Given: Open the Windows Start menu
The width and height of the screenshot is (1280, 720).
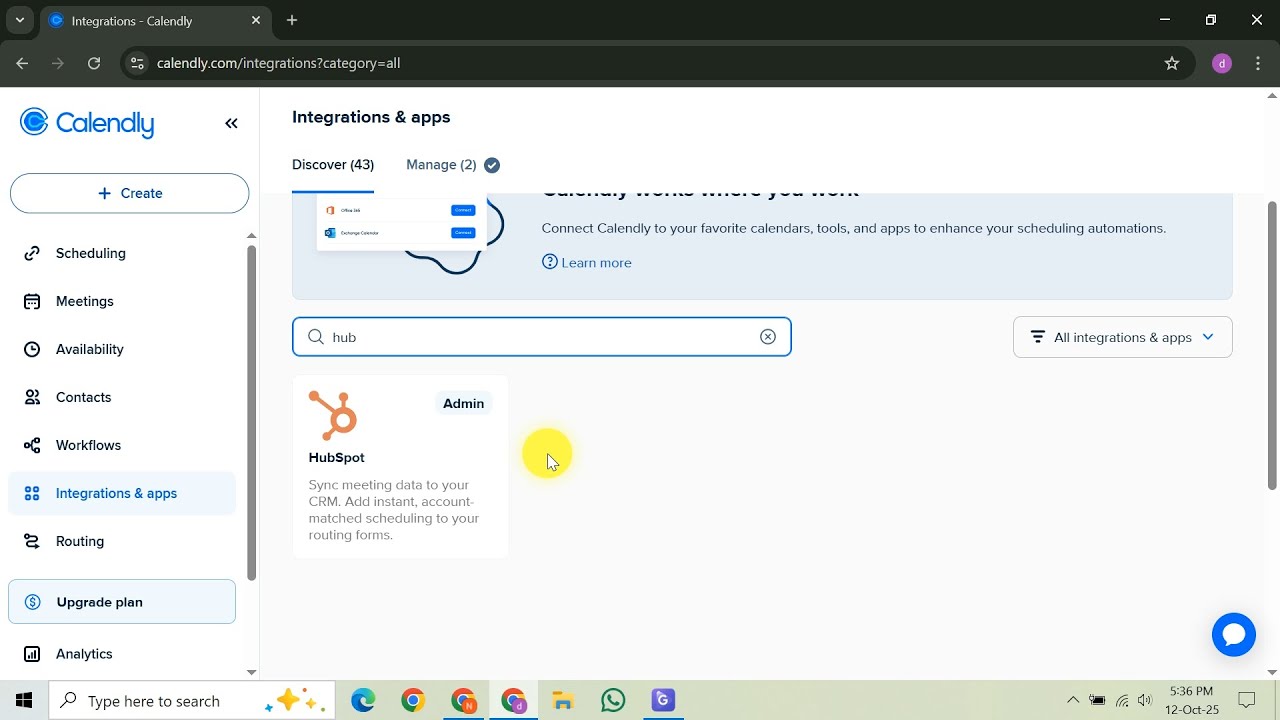Looking at the screenshot, I should point(24,701).
